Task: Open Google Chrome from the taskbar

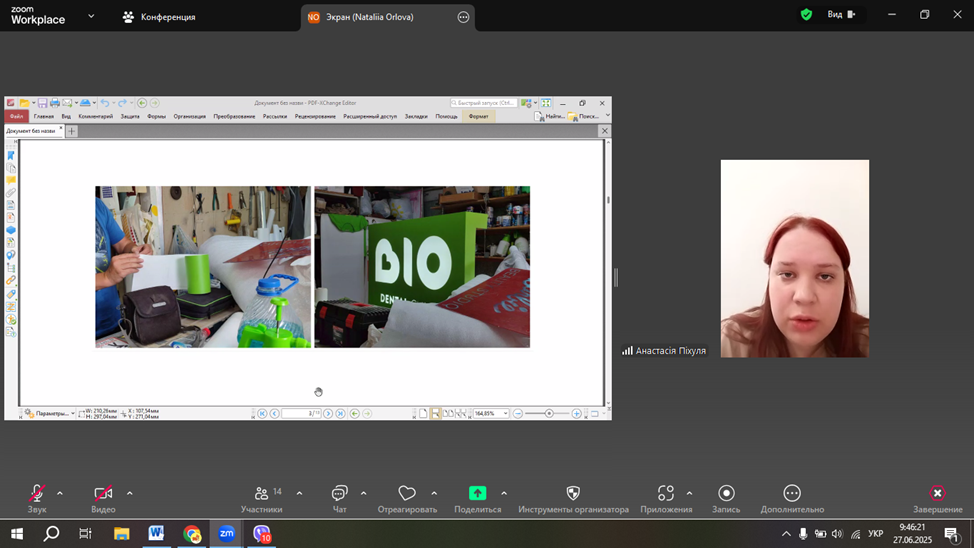Action: pos(192,534)
